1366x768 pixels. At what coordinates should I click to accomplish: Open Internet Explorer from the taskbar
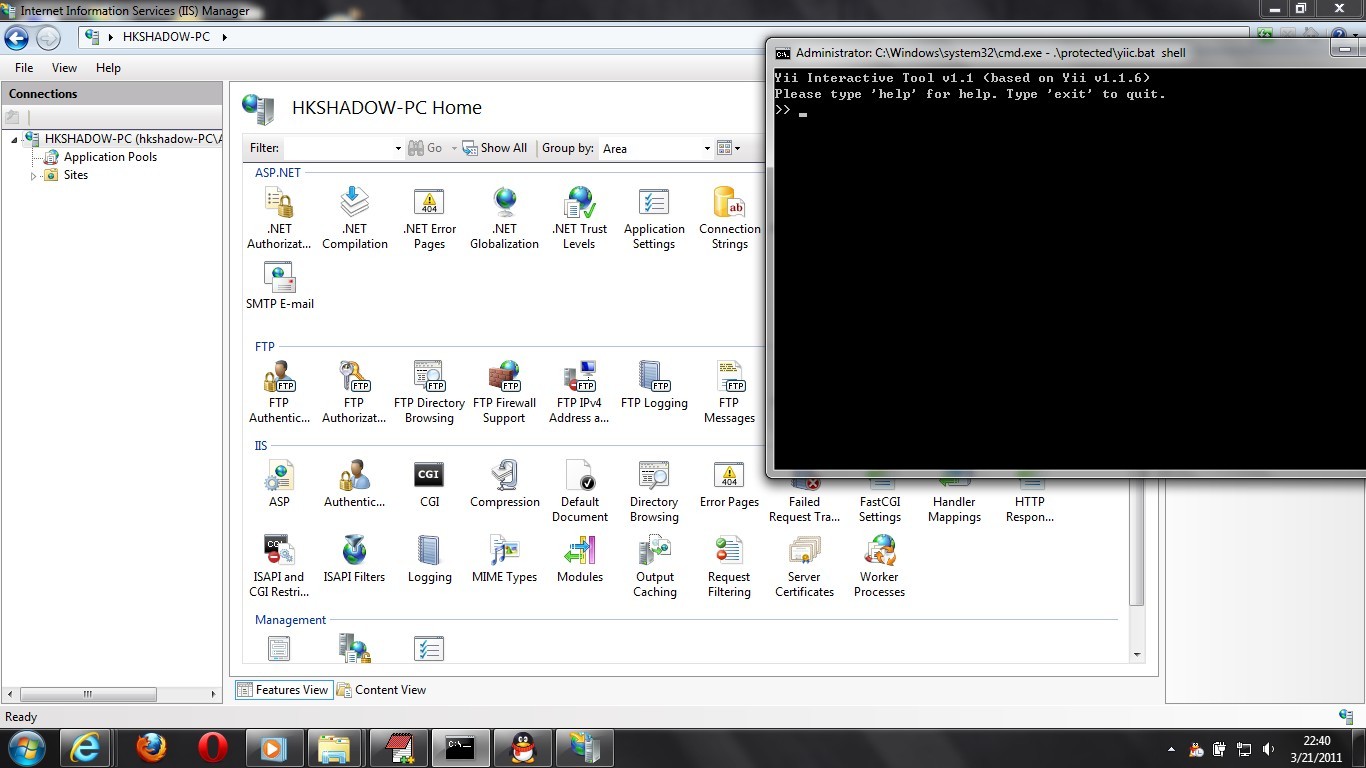pyautogui.click(x=85, y=747)
